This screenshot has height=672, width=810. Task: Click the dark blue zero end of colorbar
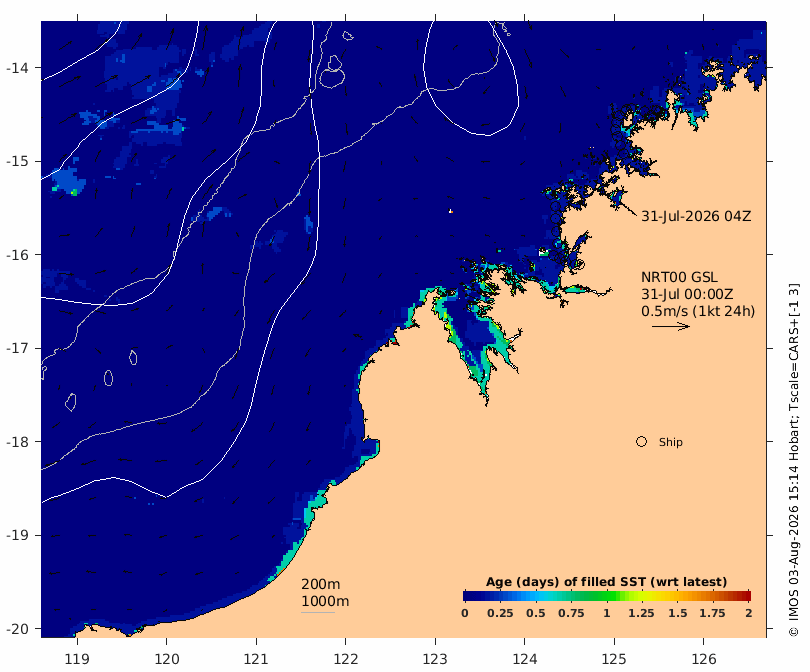pyautogui.click(x=466, y=596)
